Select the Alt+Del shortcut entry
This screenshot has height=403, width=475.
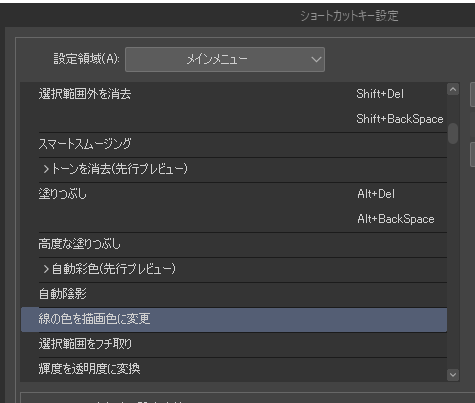[376, 194]
